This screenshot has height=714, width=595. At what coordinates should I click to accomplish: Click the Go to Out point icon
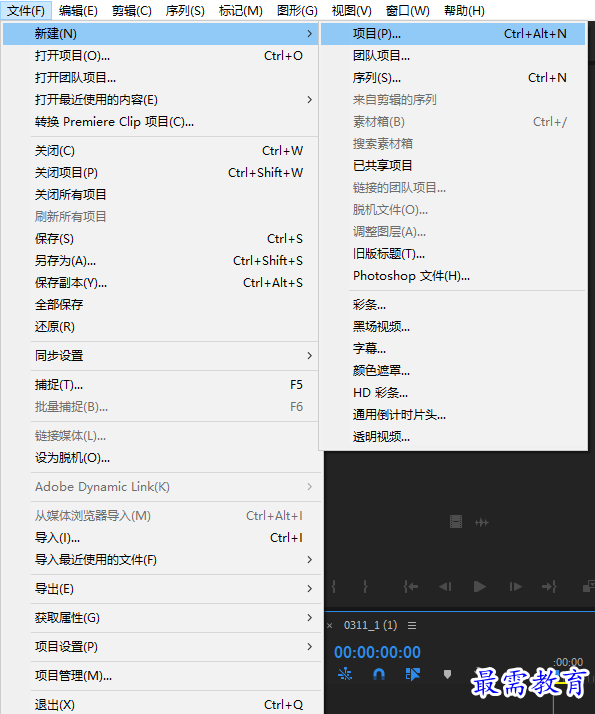click(549, 586)
